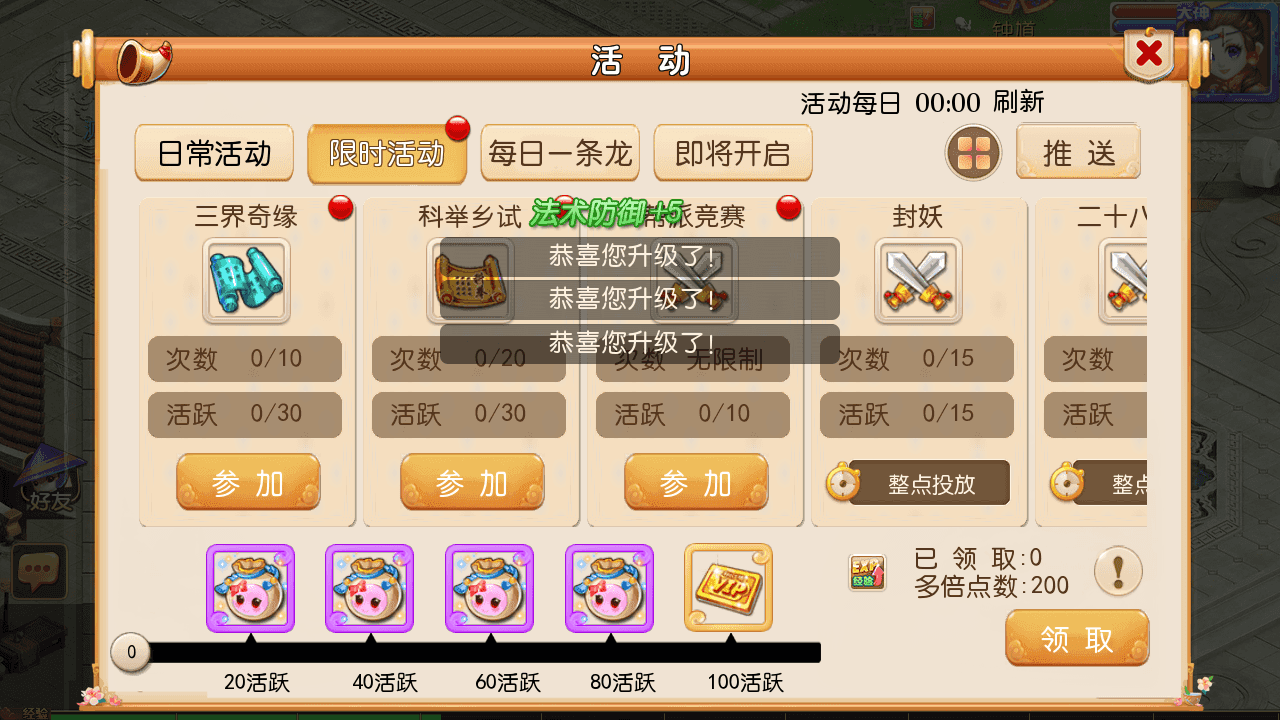1280x720 pixels.
Task: Join 三界奇缘 with the 参加 button
Action: tap(249, 483)
